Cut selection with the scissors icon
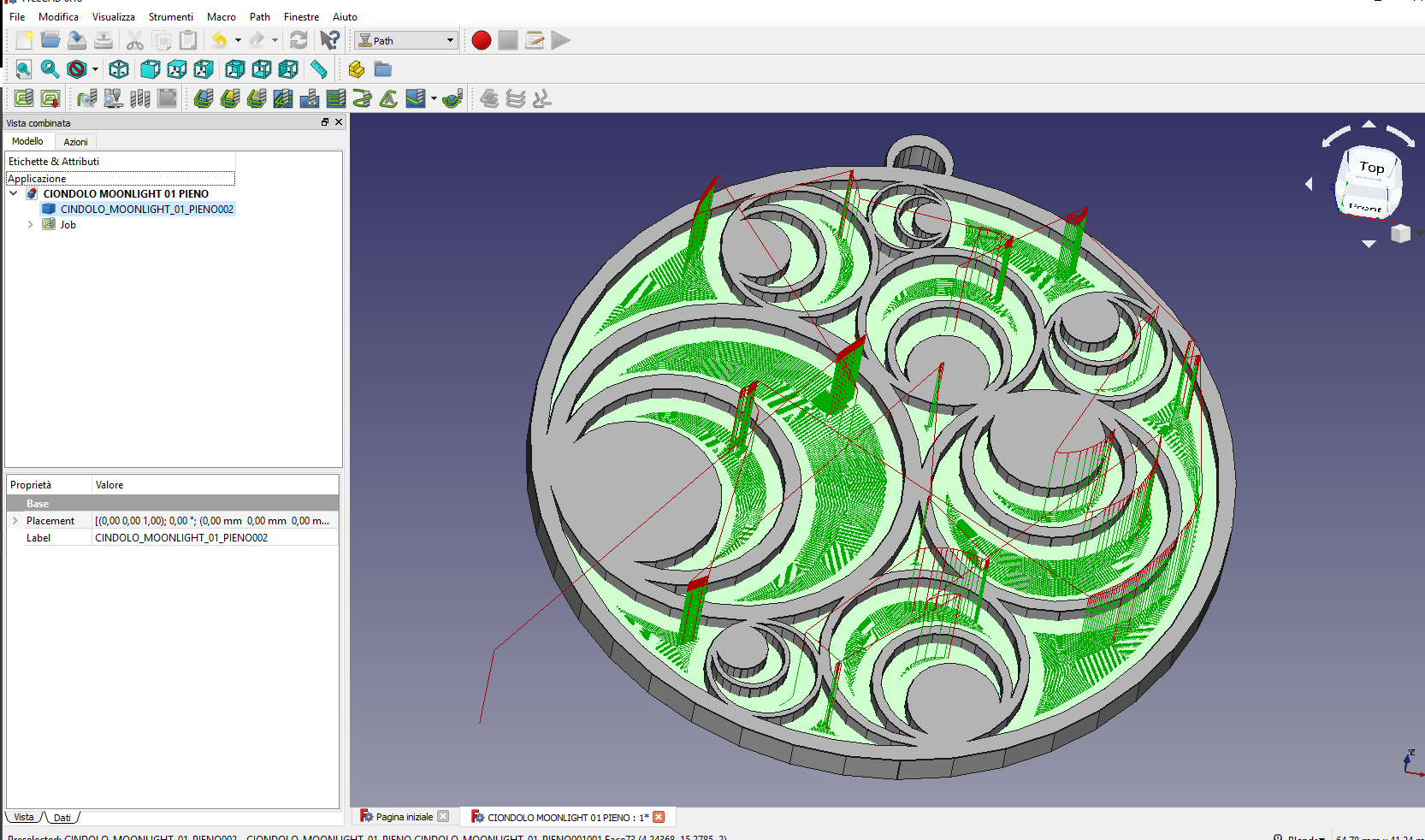1425x840 pixels. [135, 40]
